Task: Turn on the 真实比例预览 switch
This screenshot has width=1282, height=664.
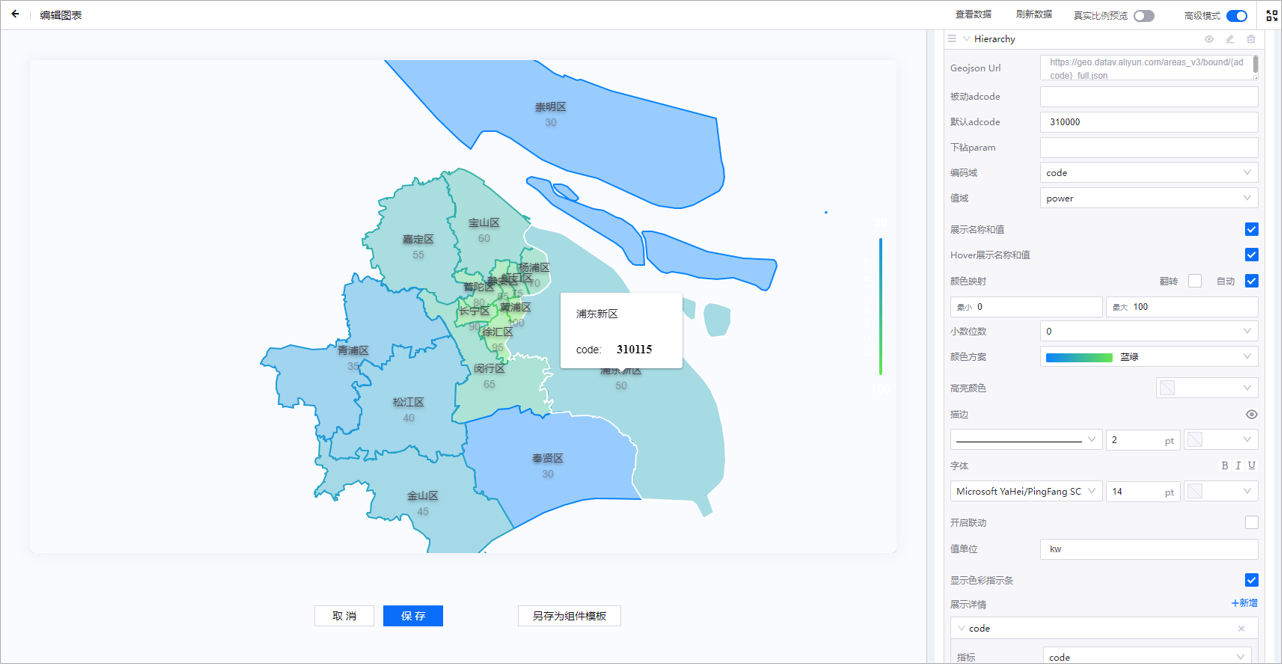Action: (1143, 16)
